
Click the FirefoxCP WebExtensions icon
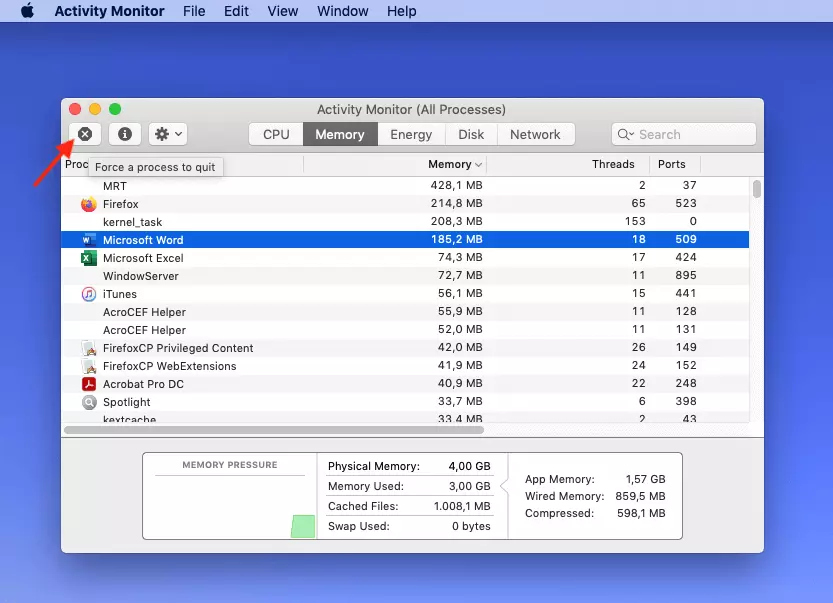[x=89, y=366]
